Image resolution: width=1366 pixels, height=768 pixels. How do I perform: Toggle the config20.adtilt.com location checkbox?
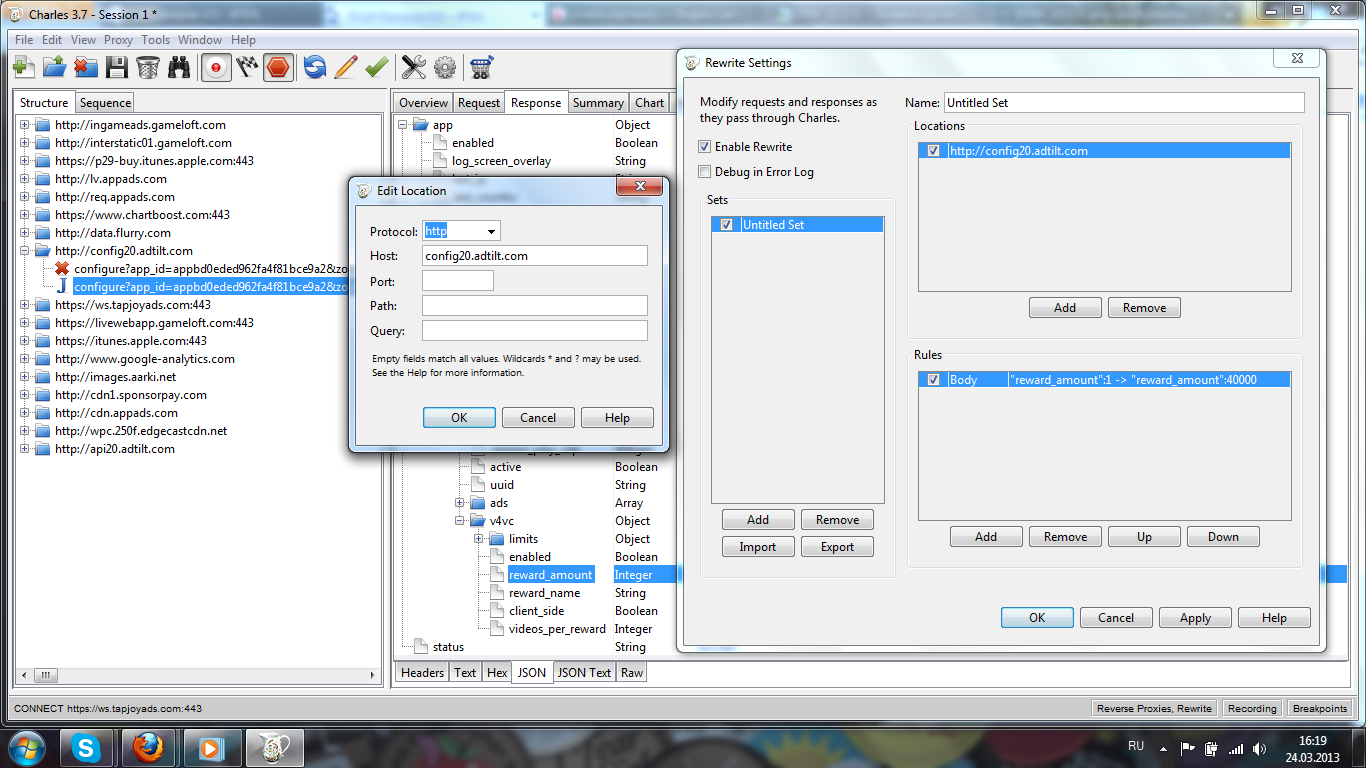934,151
